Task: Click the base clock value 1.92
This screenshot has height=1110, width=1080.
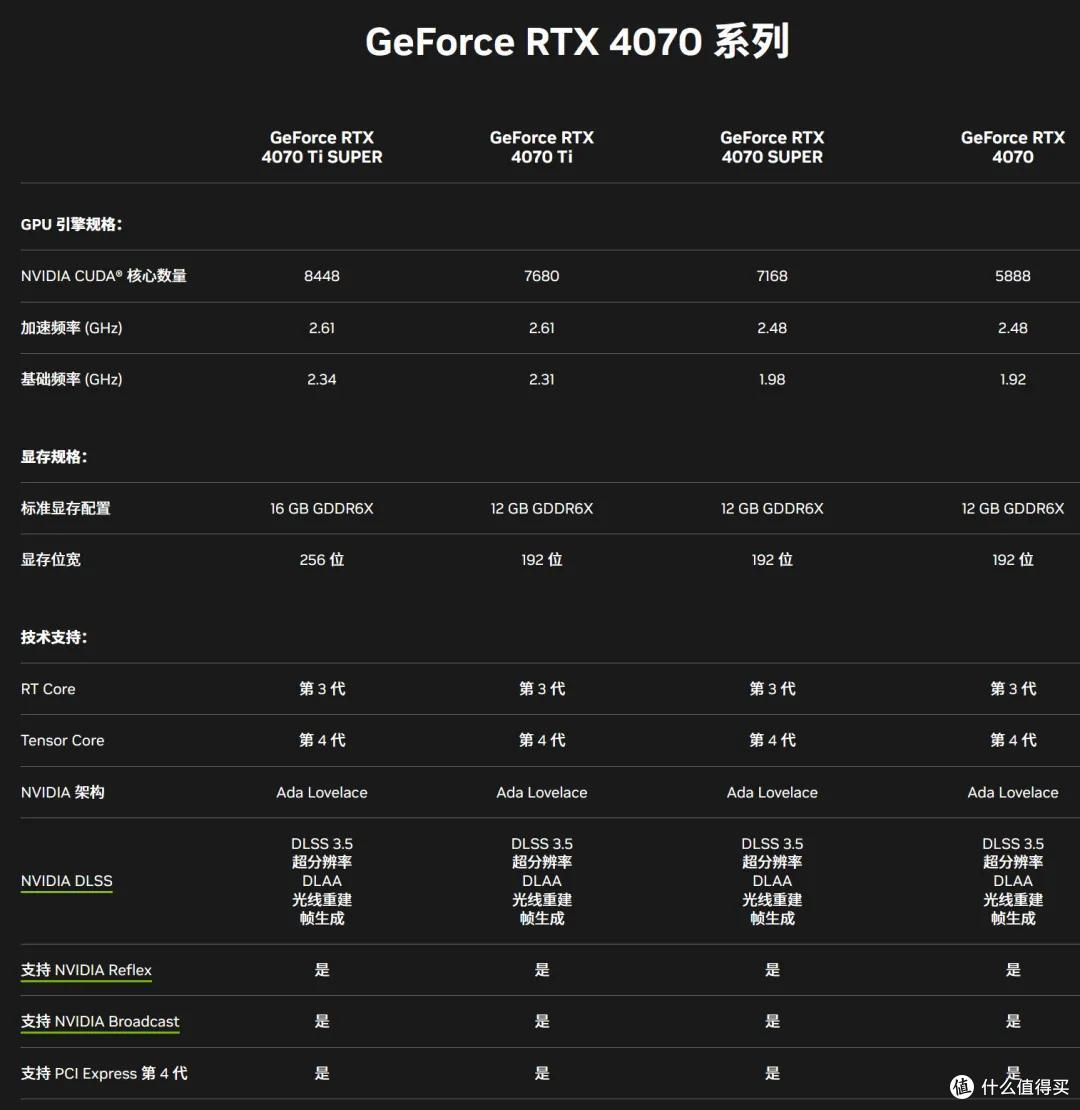Action: [x=1013, y=379]
